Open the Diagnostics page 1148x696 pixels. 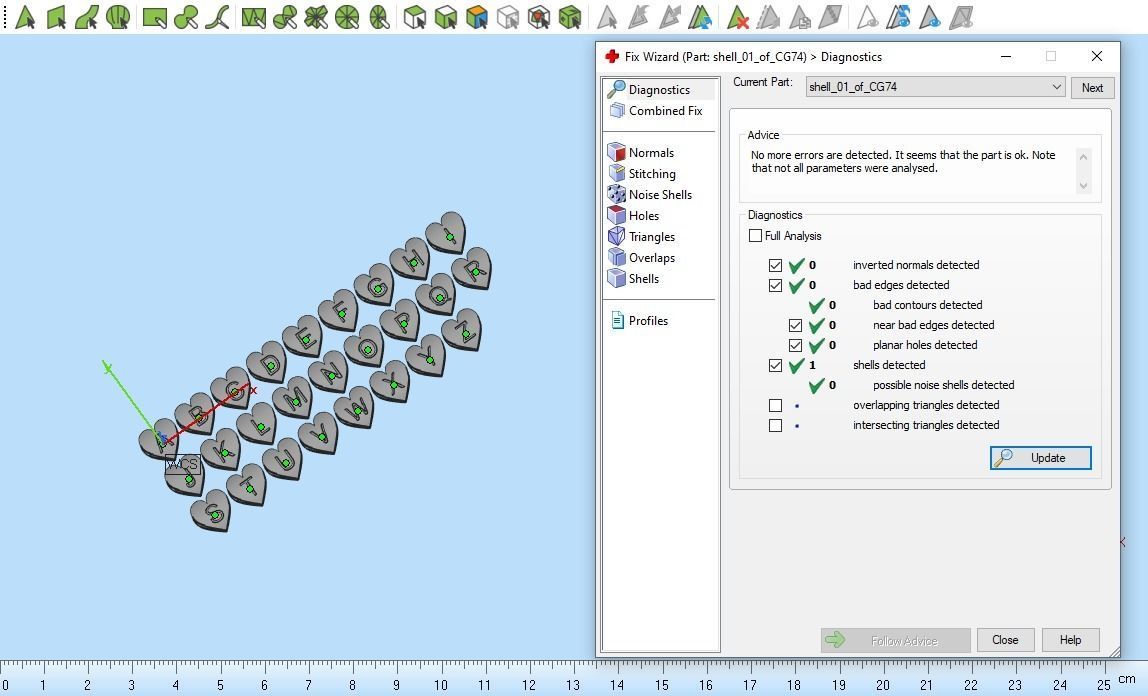point(659,89)
